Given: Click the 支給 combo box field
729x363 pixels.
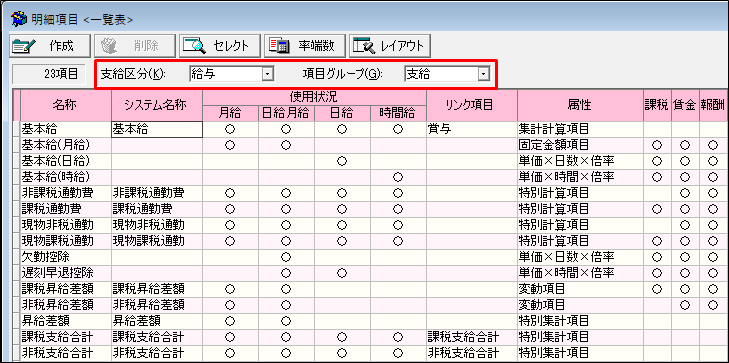Looking at the screenshot, I should pos(447,74).
